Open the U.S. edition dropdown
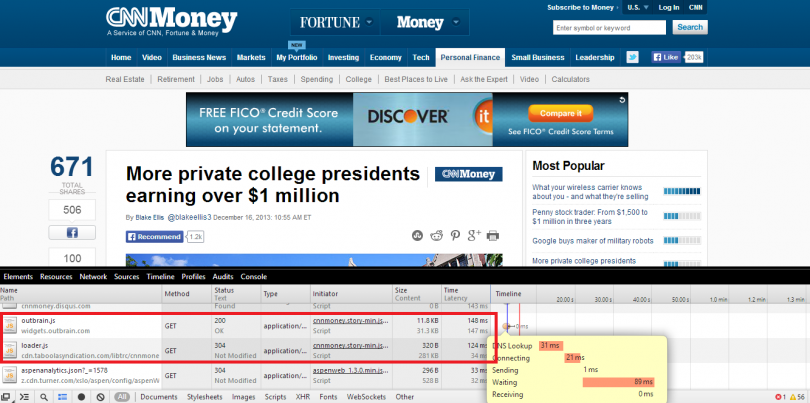Screen dimensions: 810x403 (x=638, y=7)
